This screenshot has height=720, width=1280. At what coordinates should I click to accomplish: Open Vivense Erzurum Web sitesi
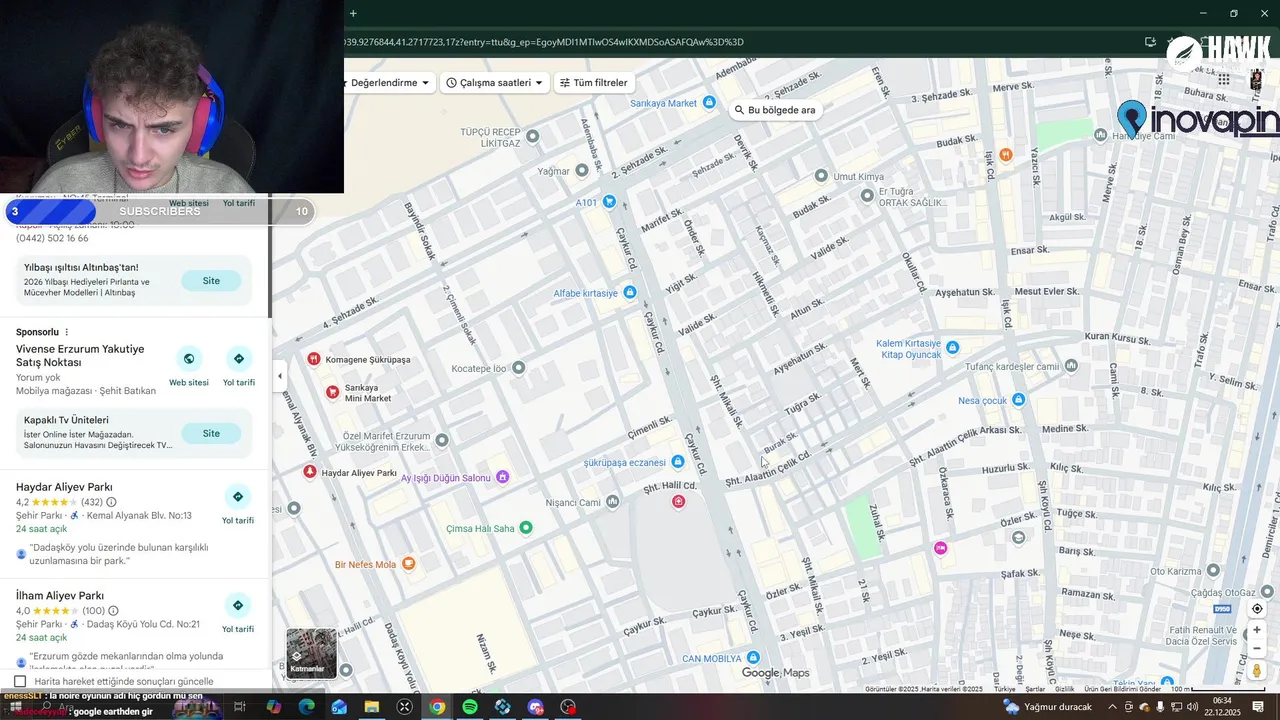click(188, 366)
